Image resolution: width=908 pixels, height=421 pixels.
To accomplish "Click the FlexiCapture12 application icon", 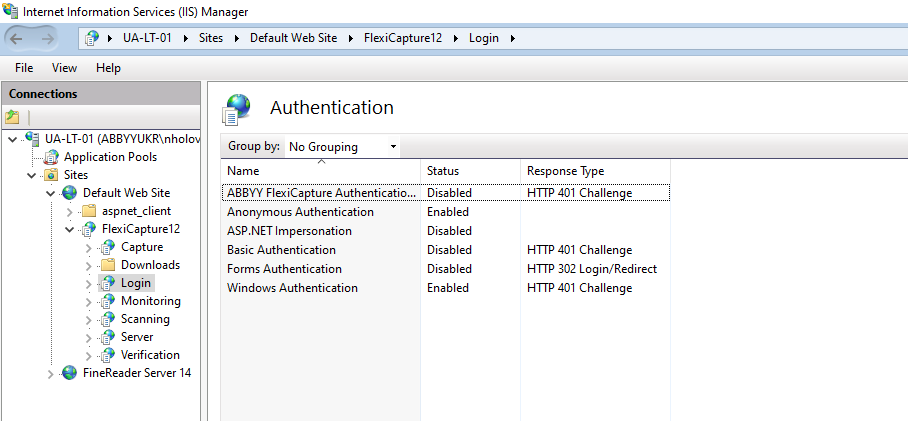I will 89,229.
